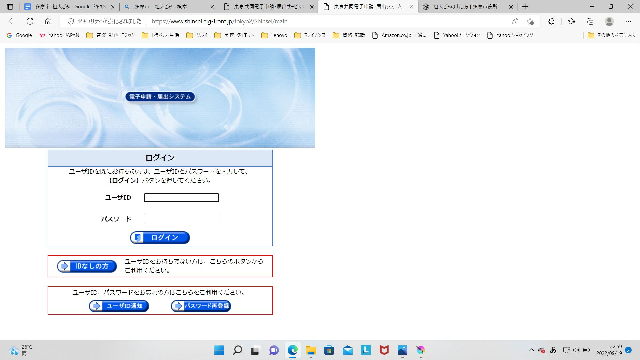Viewport: 640px width, 360px height.
Task: Click the IDなしの方 button
Action: pyautogui.click(x=87, y=266)
